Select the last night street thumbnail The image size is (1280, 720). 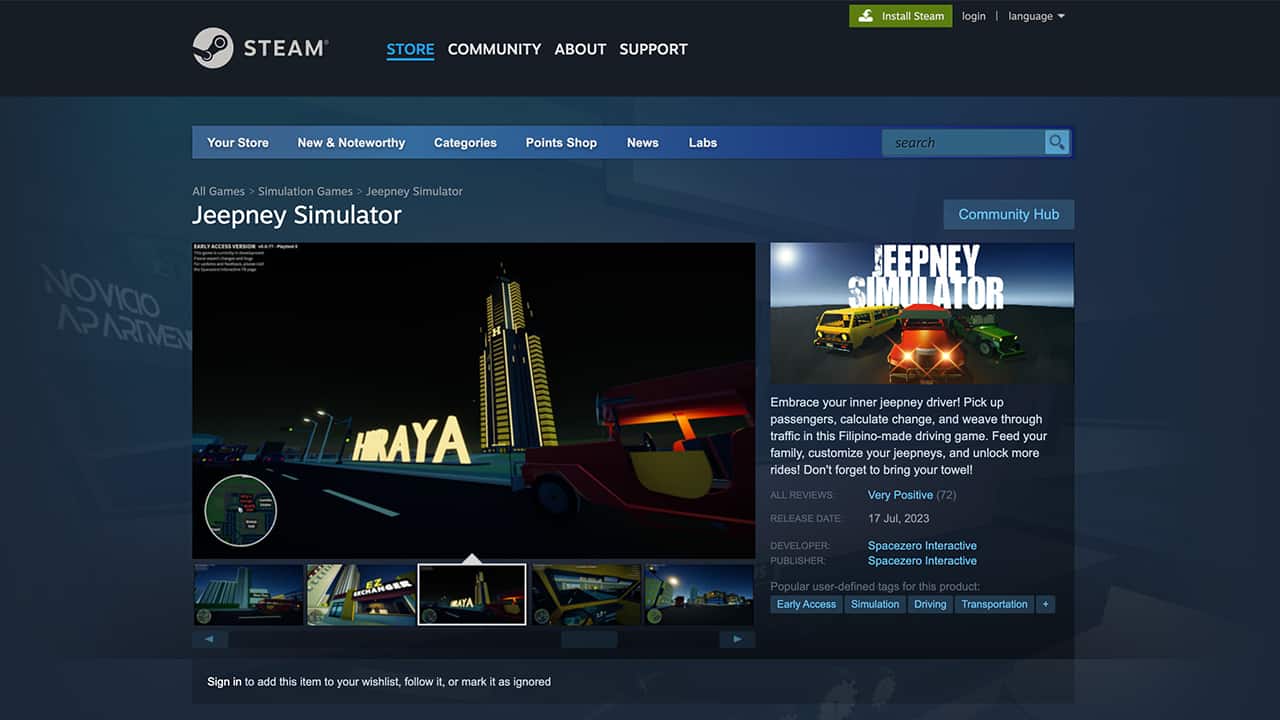[699, 595]
